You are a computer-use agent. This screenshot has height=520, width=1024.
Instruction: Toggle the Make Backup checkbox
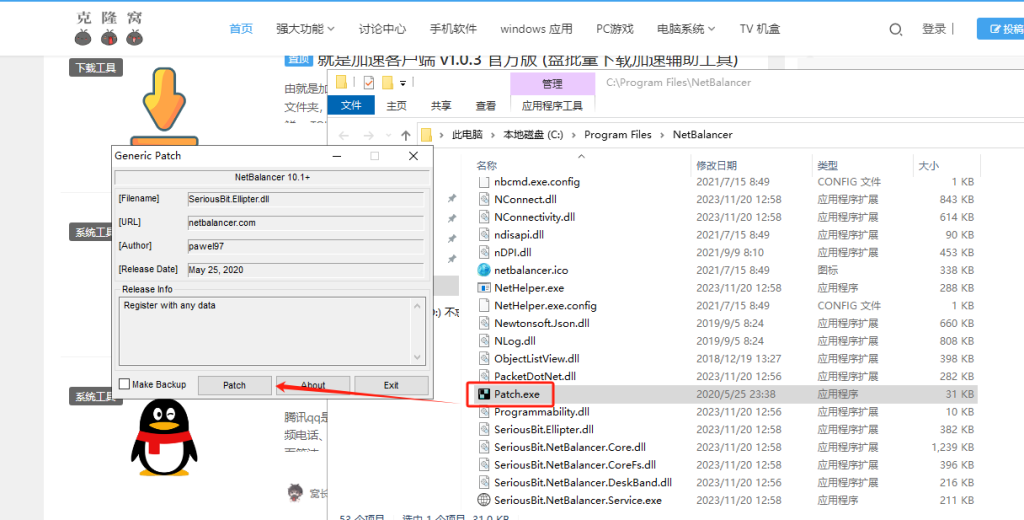124,384
